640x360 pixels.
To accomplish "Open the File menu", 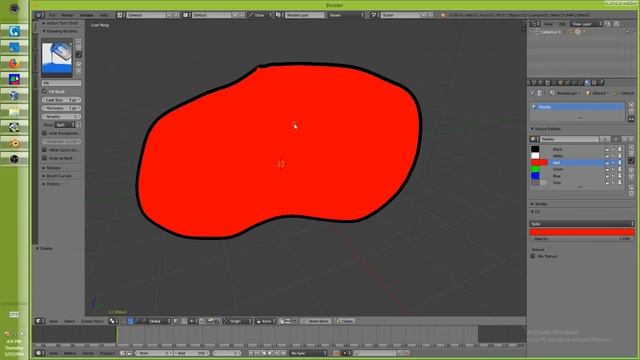I will 52,15.
